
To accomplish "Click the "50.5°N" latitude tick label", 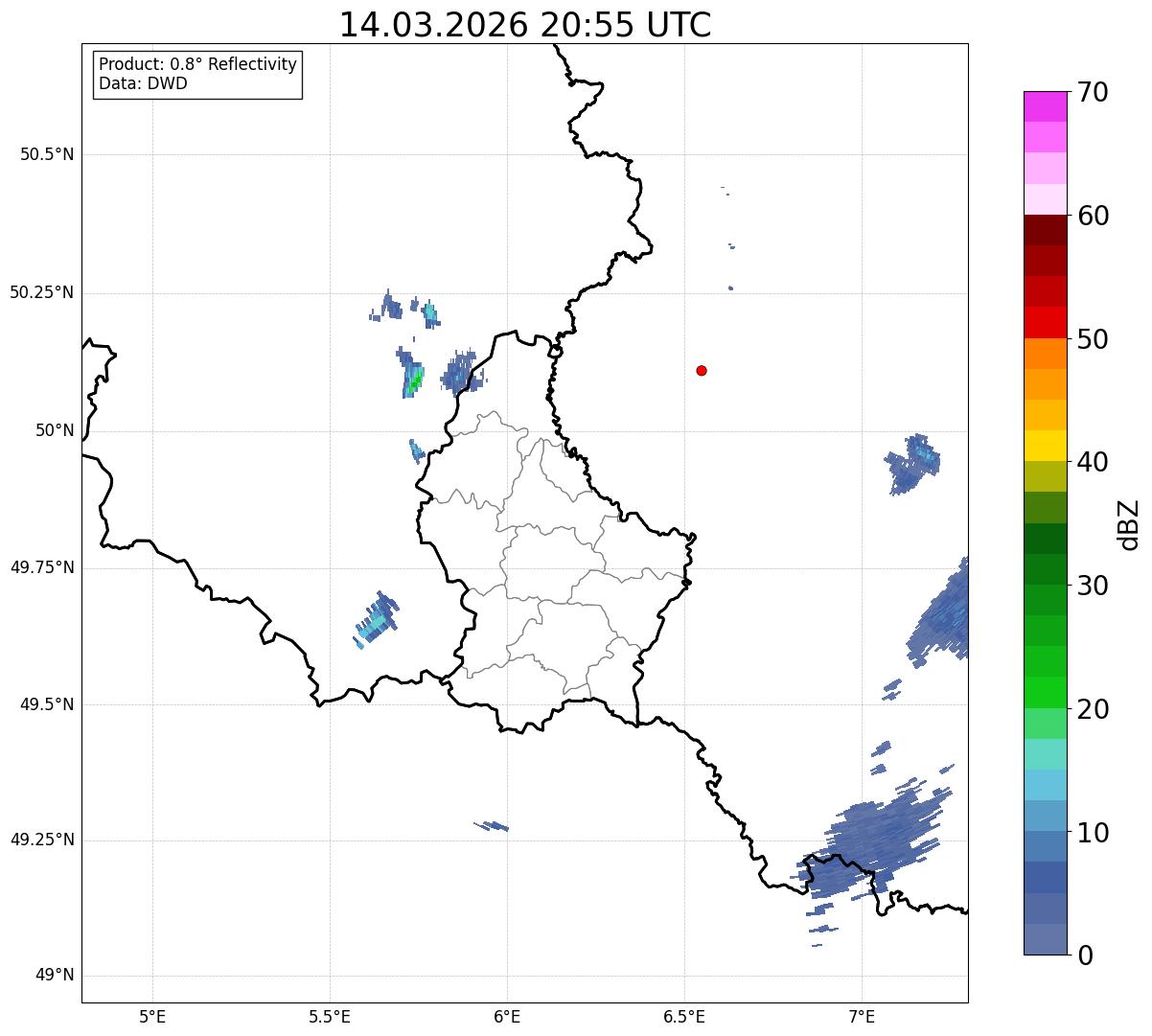I will point(47,154).
